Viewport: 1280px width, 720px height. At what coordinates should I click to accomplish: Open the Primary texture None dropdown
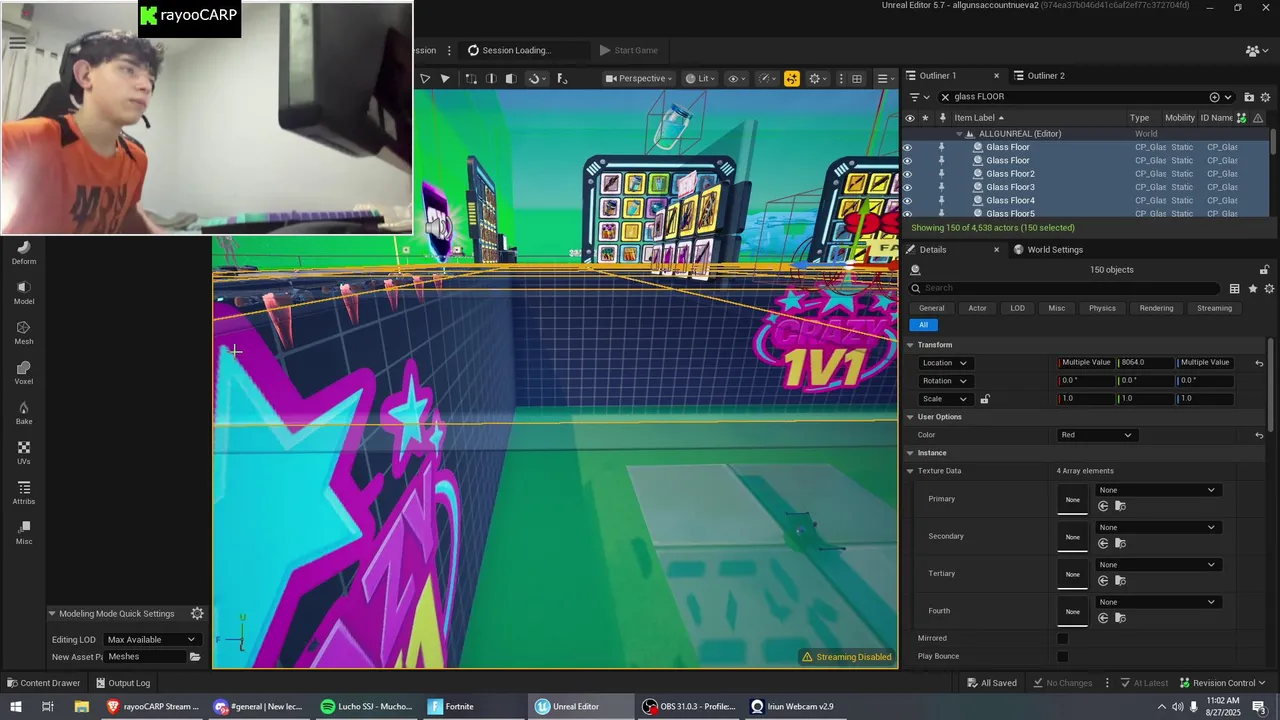(x=1158, y=490)
